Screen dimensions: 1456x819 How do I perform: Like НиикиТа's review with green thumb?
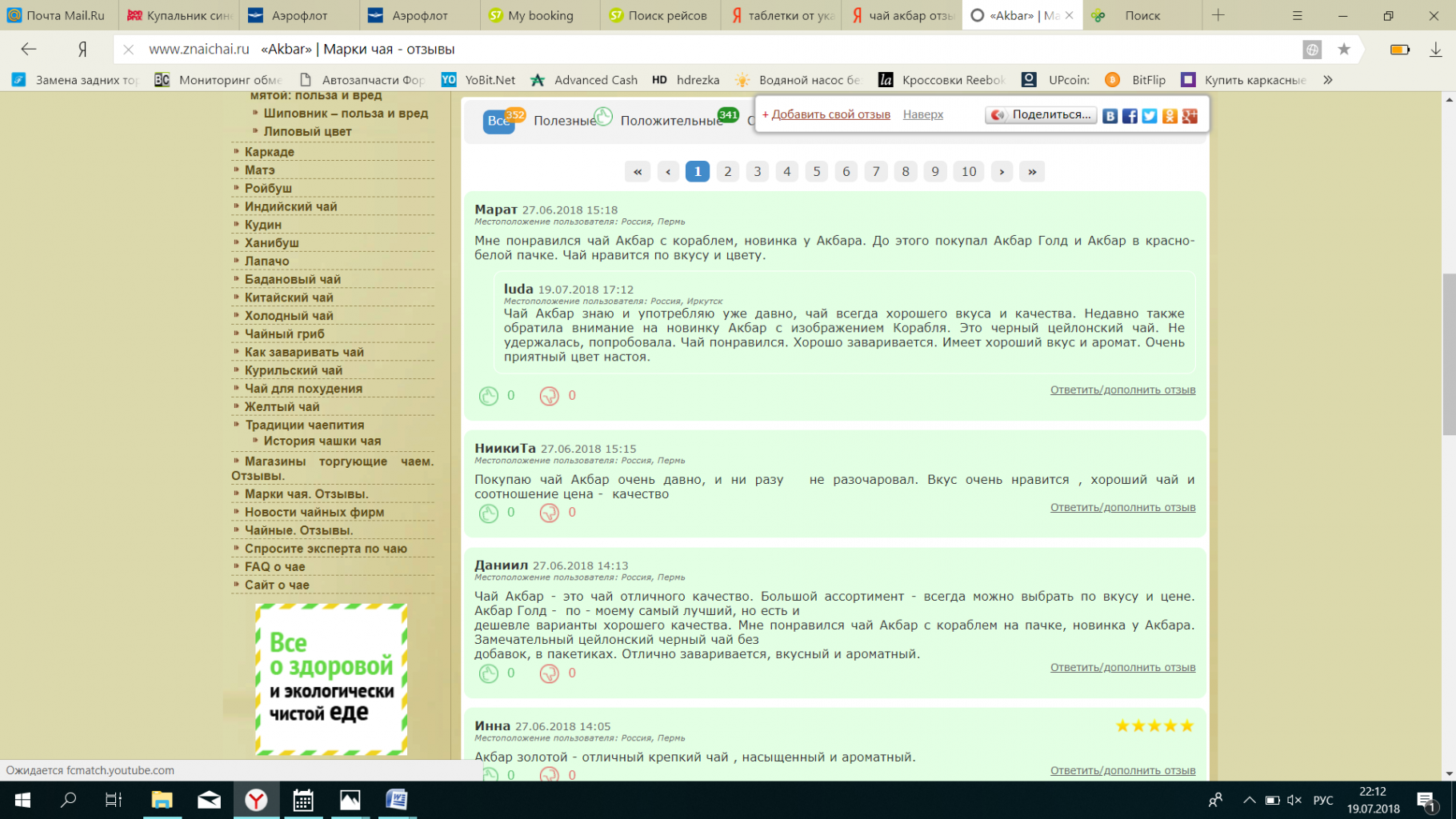coord(489,513)
